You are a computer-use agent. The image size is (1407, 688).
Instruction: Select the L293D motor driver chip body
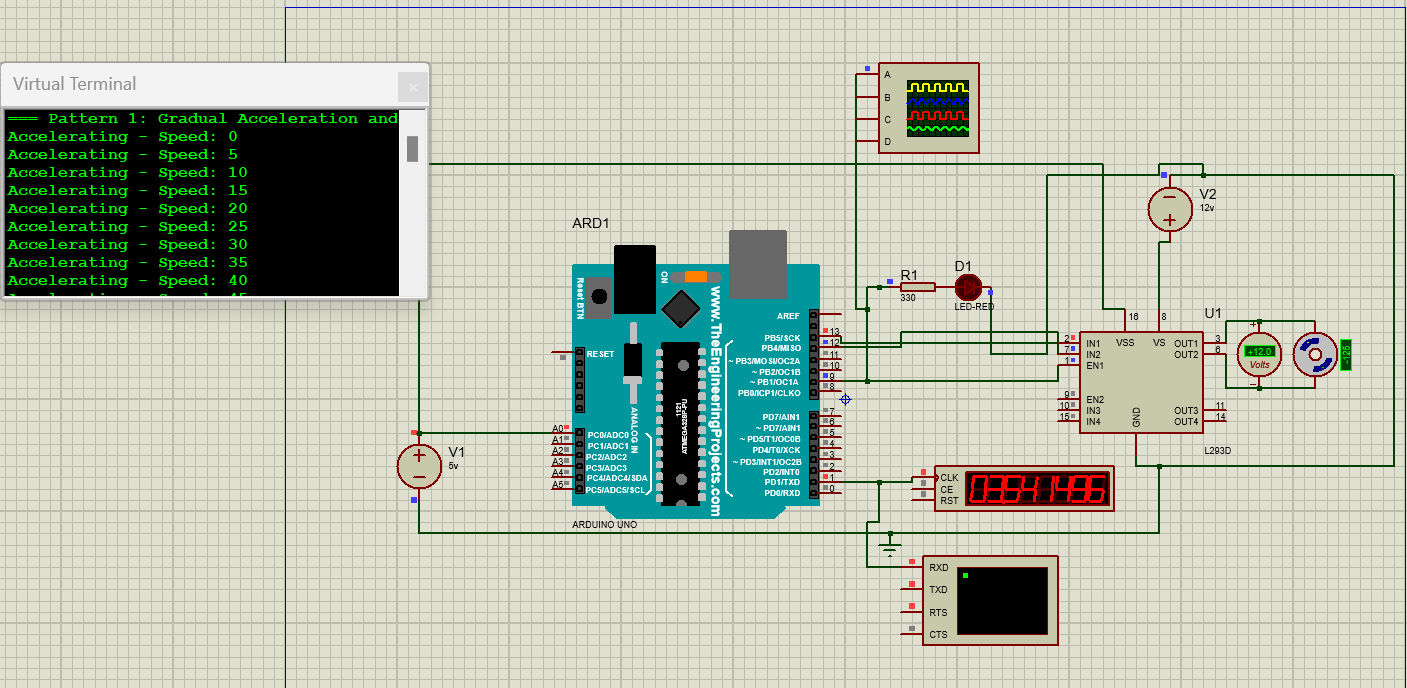(1141, 382)
